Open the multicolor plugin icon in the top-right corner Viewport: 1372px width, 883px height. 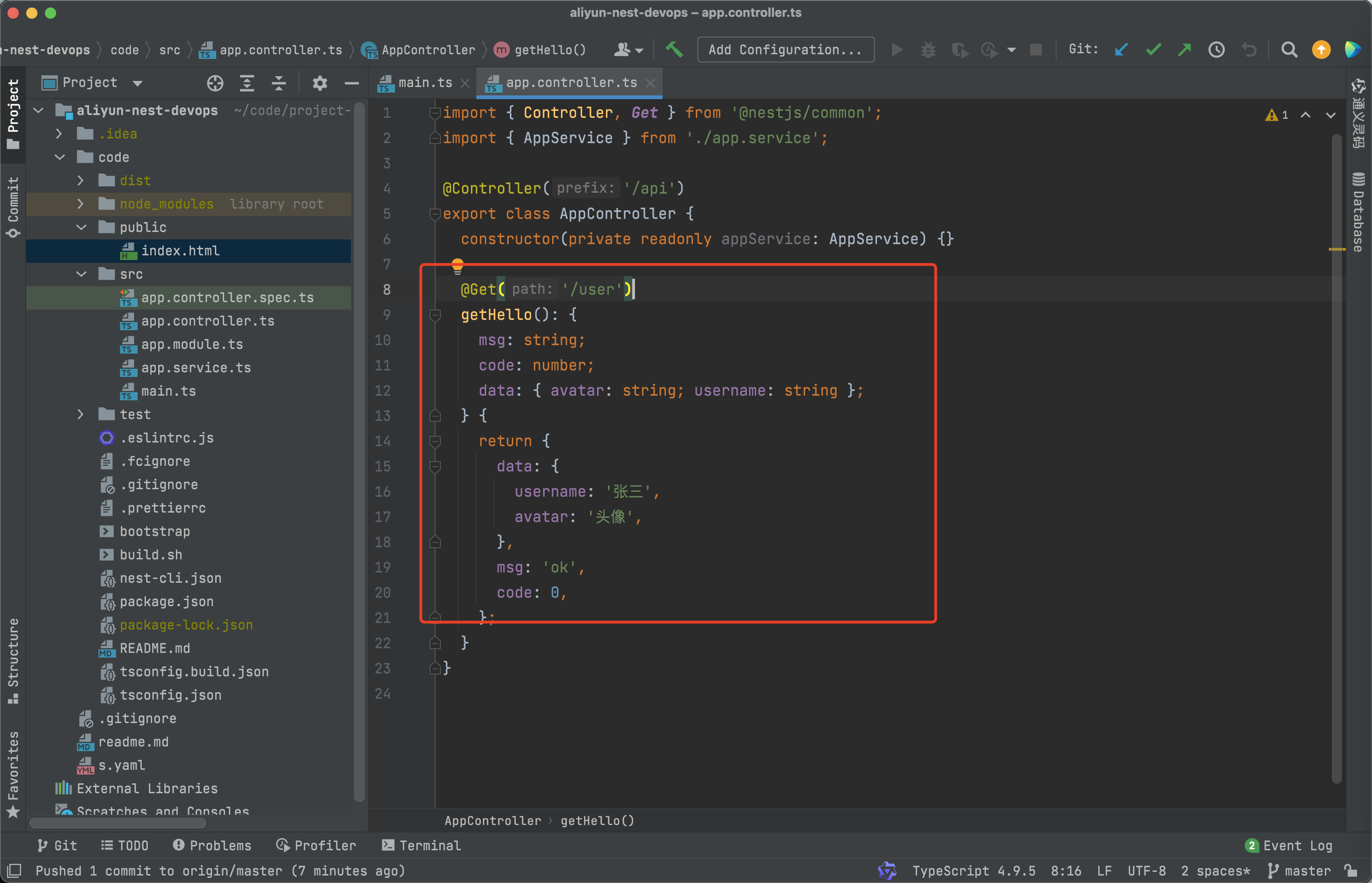1352,50
